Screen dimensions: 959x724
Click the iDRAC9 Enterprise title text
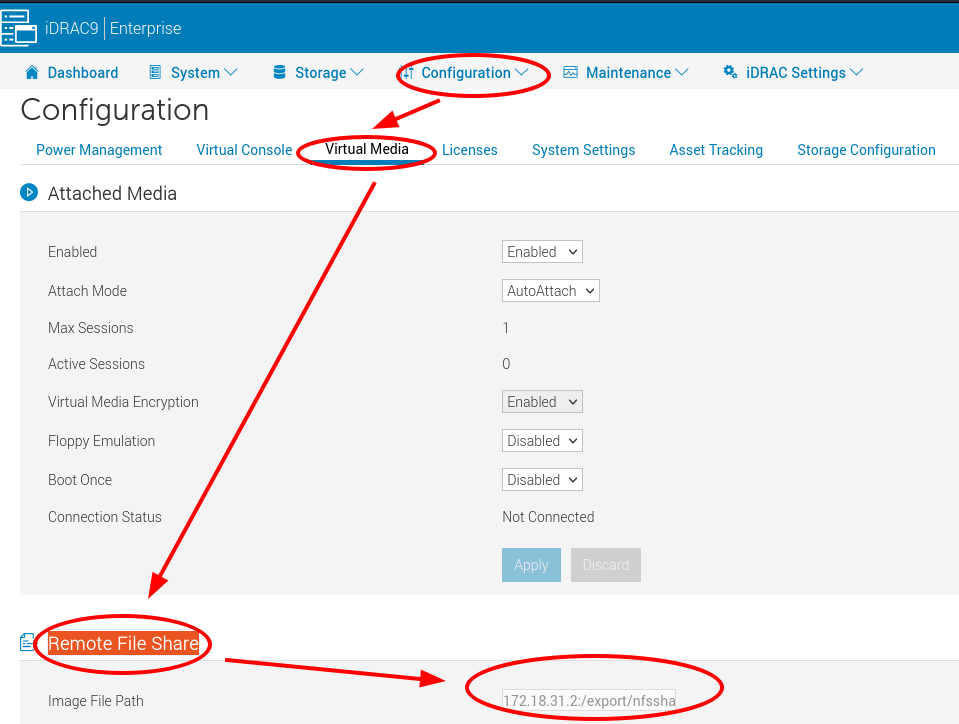[x=113, y=28]
